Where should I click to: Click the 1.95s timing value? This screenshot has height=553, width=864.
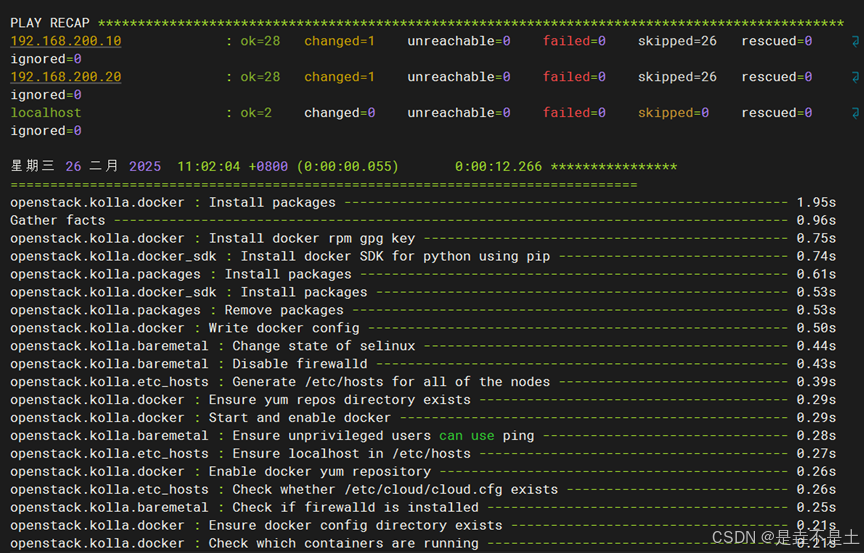pyautogui.click(x=816, y=202)
